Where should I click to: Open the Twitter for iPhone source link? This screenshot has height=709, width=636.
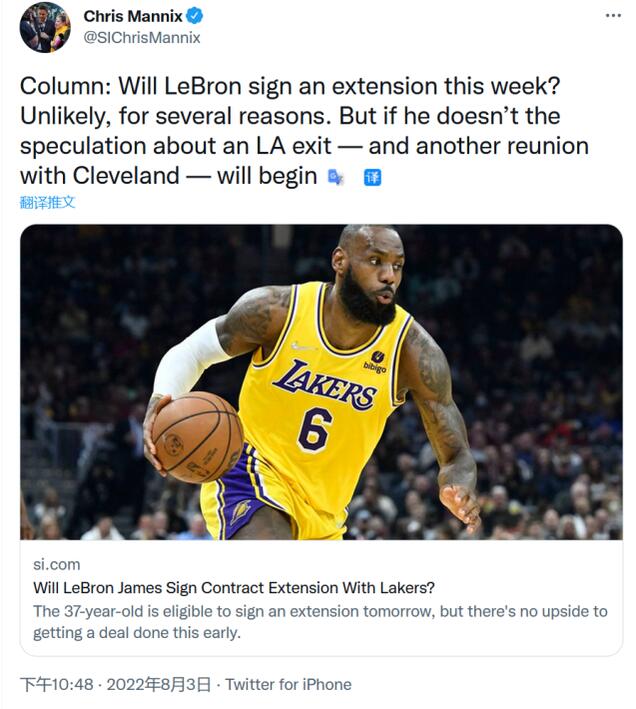click(x=288, y=685)
